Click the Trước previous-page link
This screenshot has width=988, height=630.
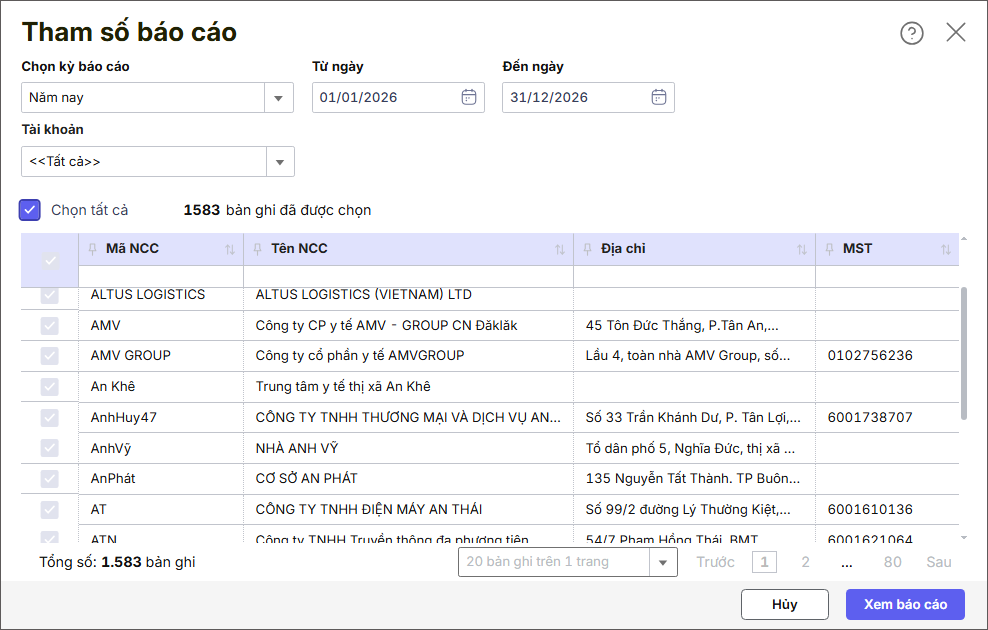tap(715, 562)
